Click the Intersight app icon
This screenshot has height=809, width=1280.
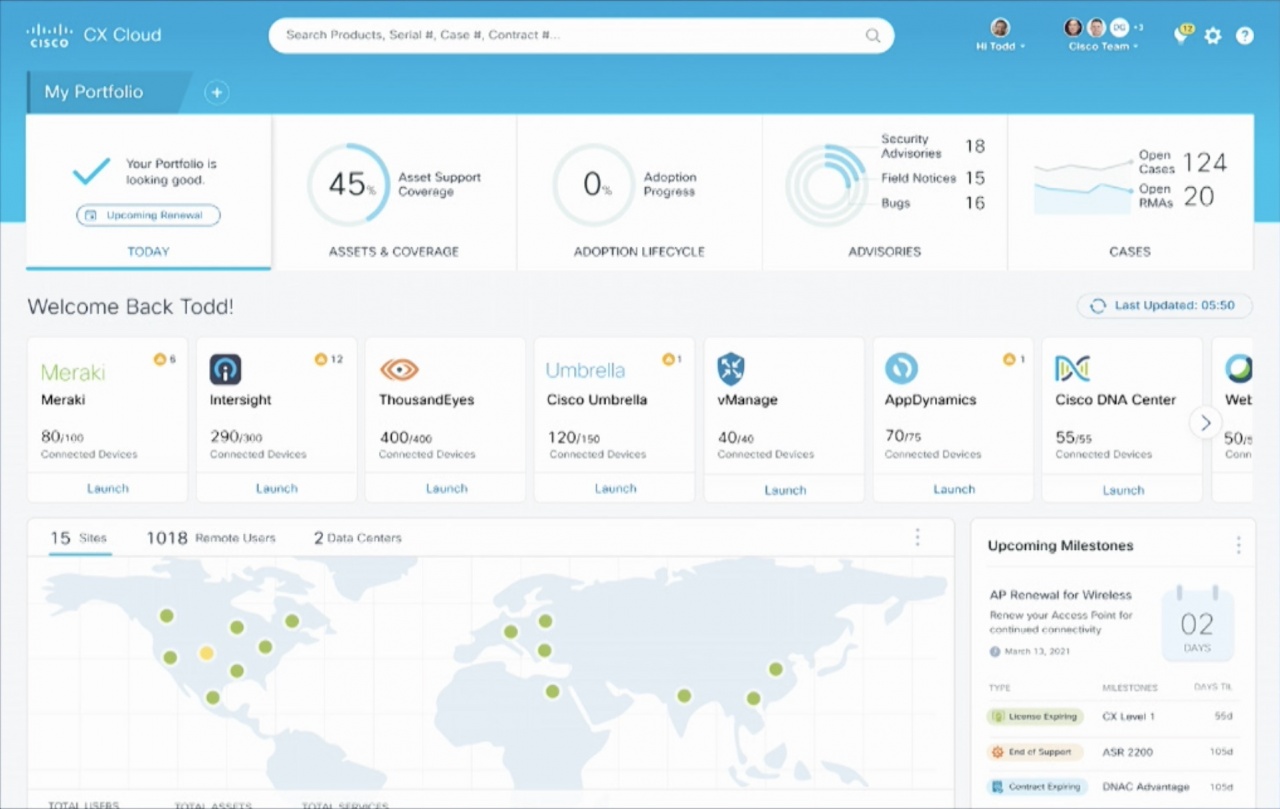coord(225,369)
